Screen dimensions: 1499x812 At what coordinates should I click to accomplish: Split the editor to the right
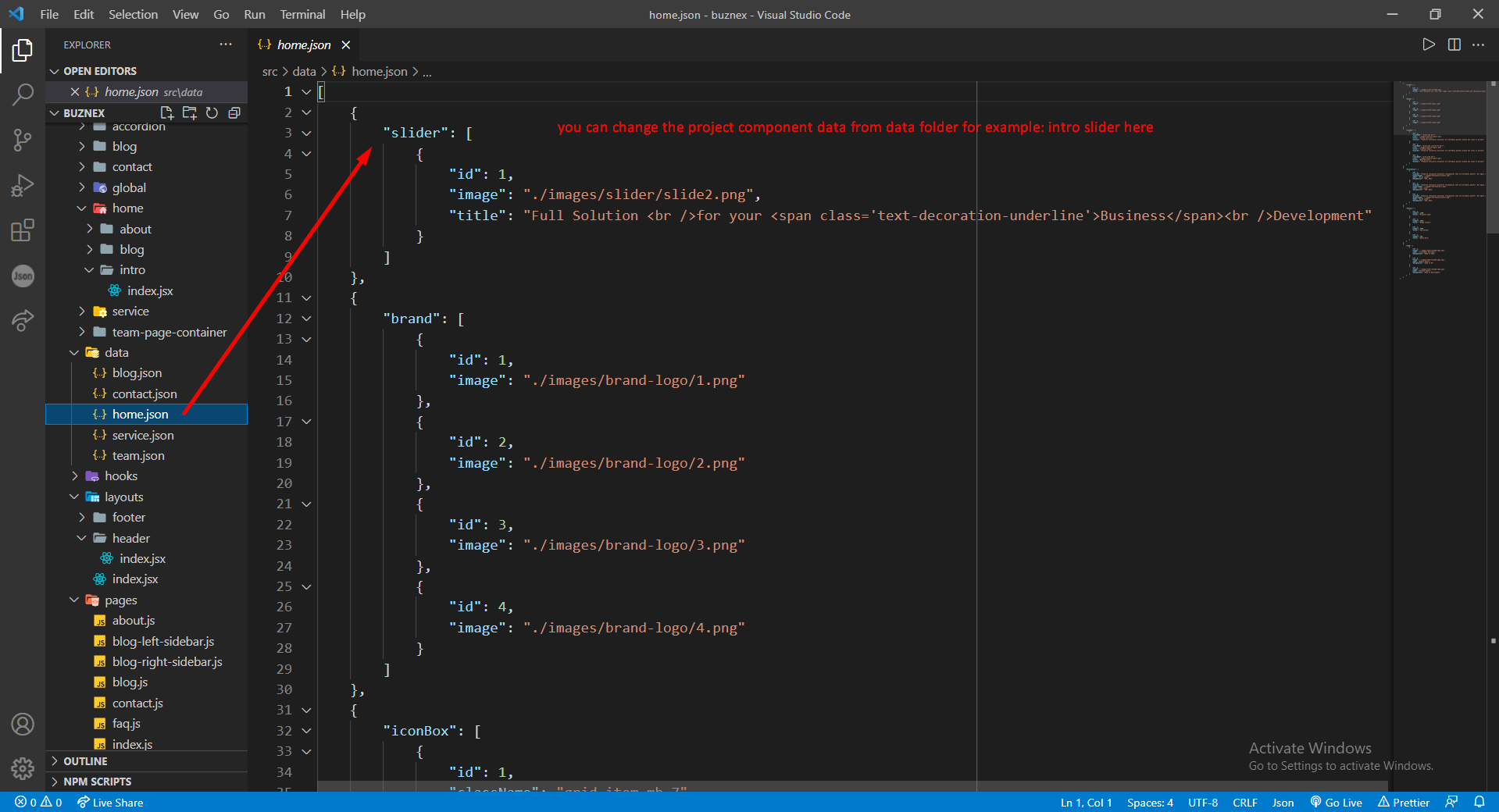click(x=1454, y=45)
